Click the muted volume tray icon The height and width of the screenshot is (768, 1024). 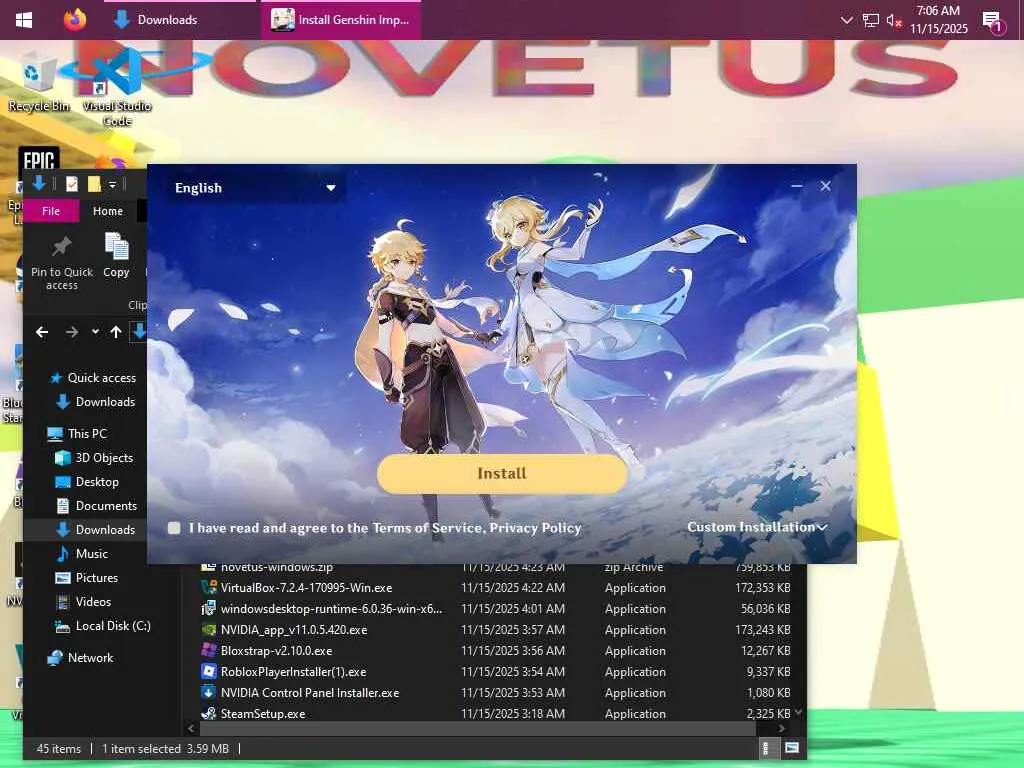click(x=893, y=20)
